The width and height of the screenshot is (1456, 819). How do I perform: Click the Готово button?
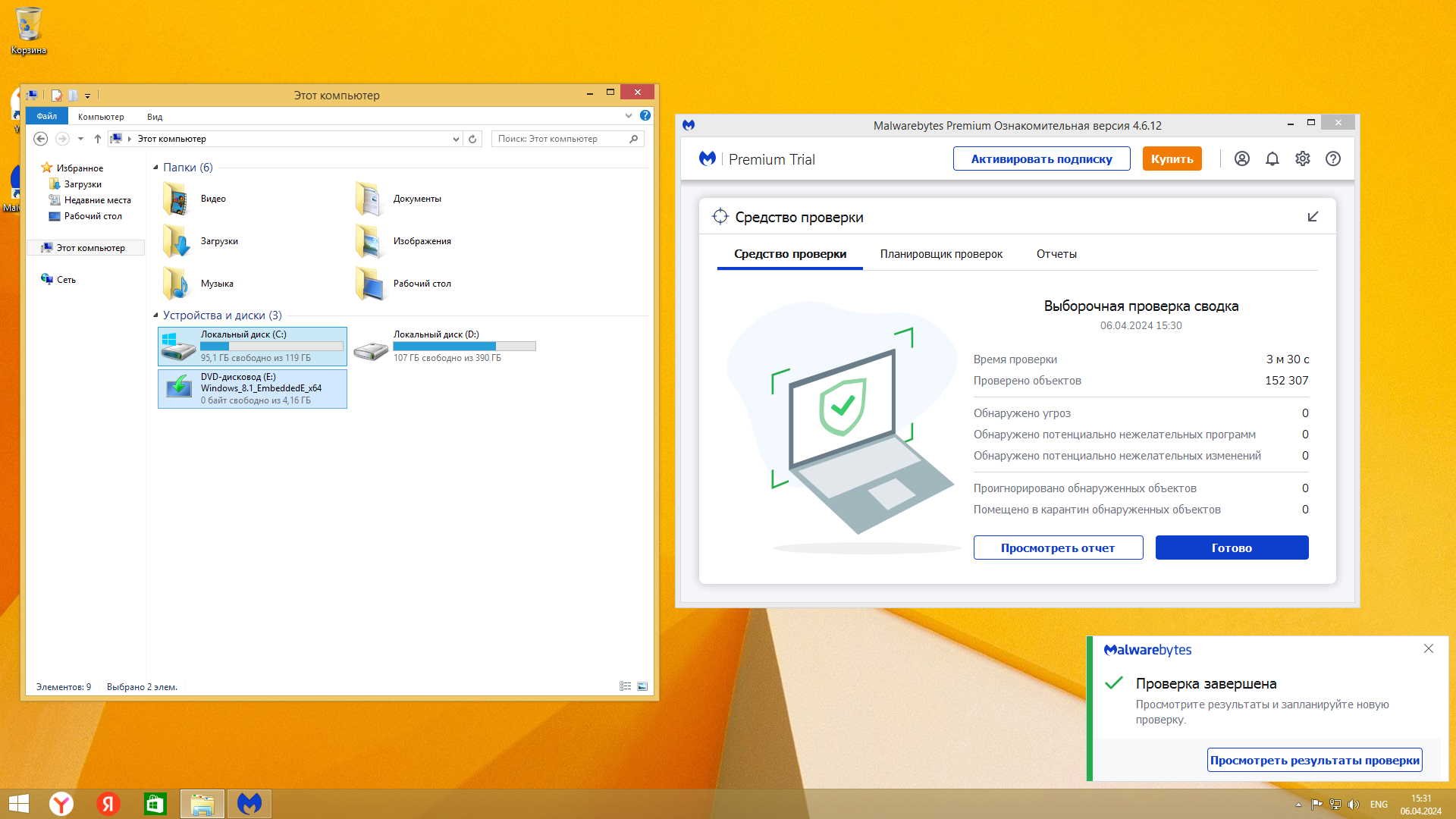click(1231, 548)
